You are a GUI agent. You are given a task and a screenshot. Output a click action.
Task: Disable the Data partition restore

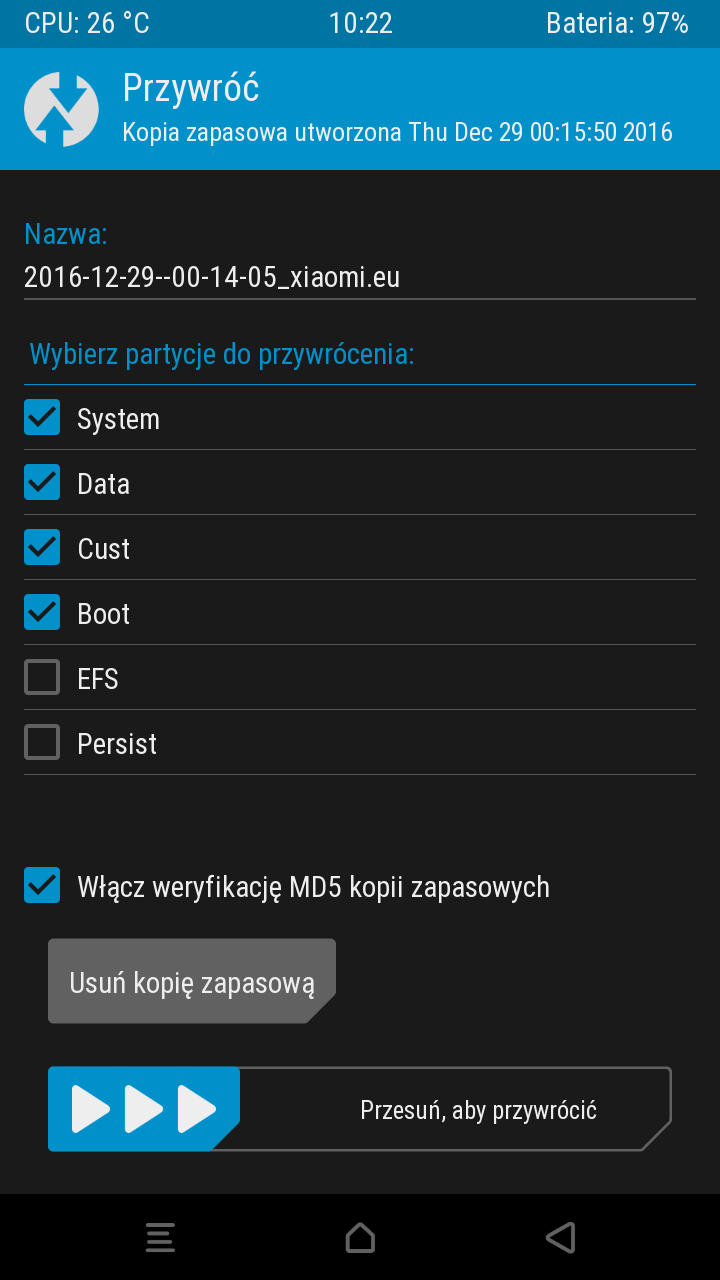pyautogui.click(x=41, y=482)
